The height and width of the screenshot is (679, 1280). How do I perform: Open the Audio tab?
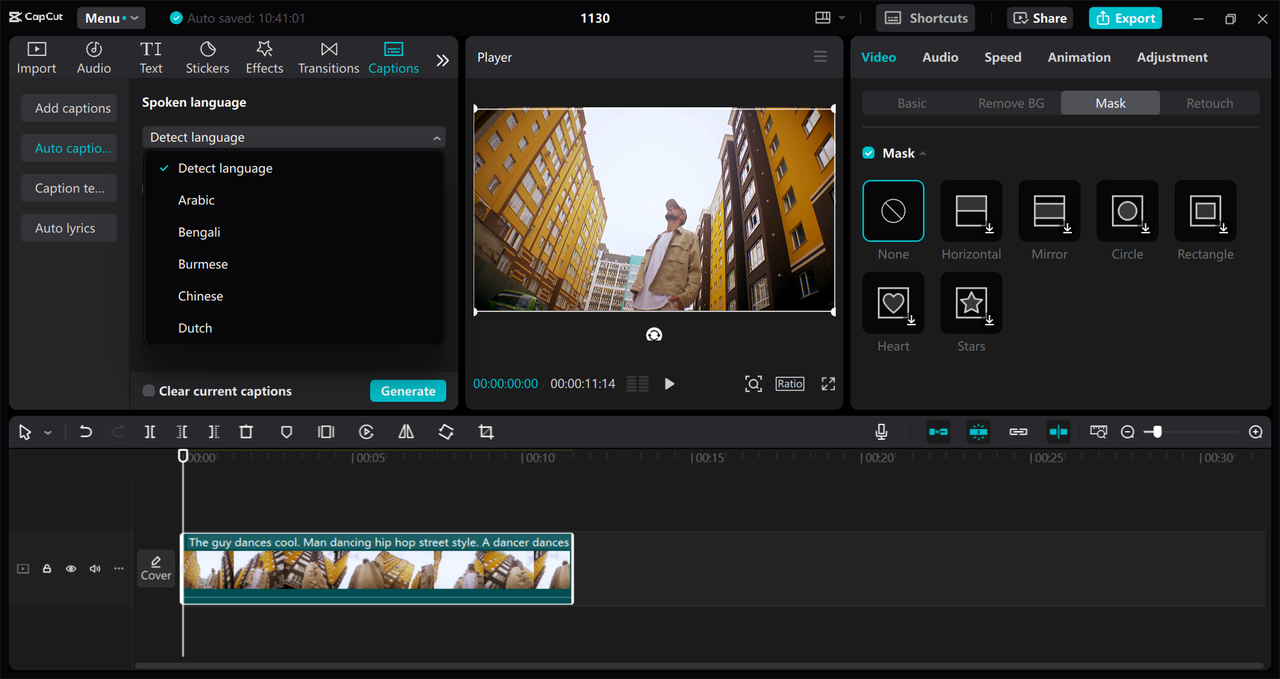pyautogui.click(x=94, y=58)
